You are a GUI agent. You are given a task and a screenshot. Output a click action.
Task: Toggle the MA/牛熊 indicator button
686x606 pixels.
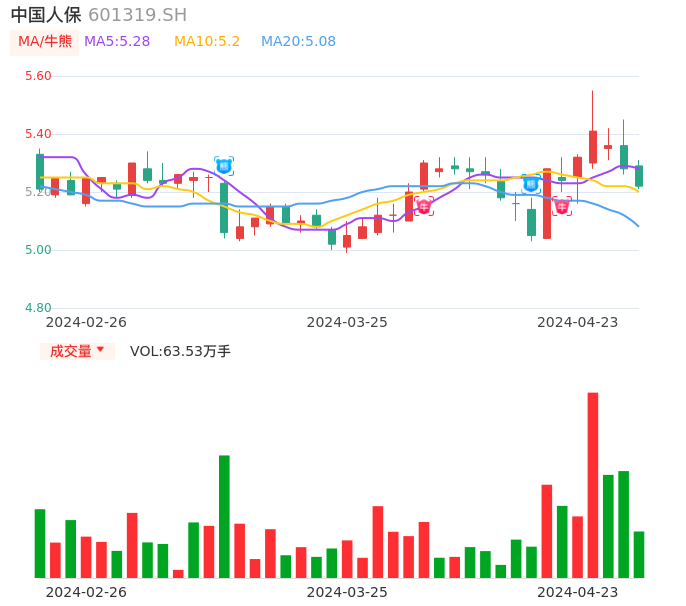click(45, 42)
